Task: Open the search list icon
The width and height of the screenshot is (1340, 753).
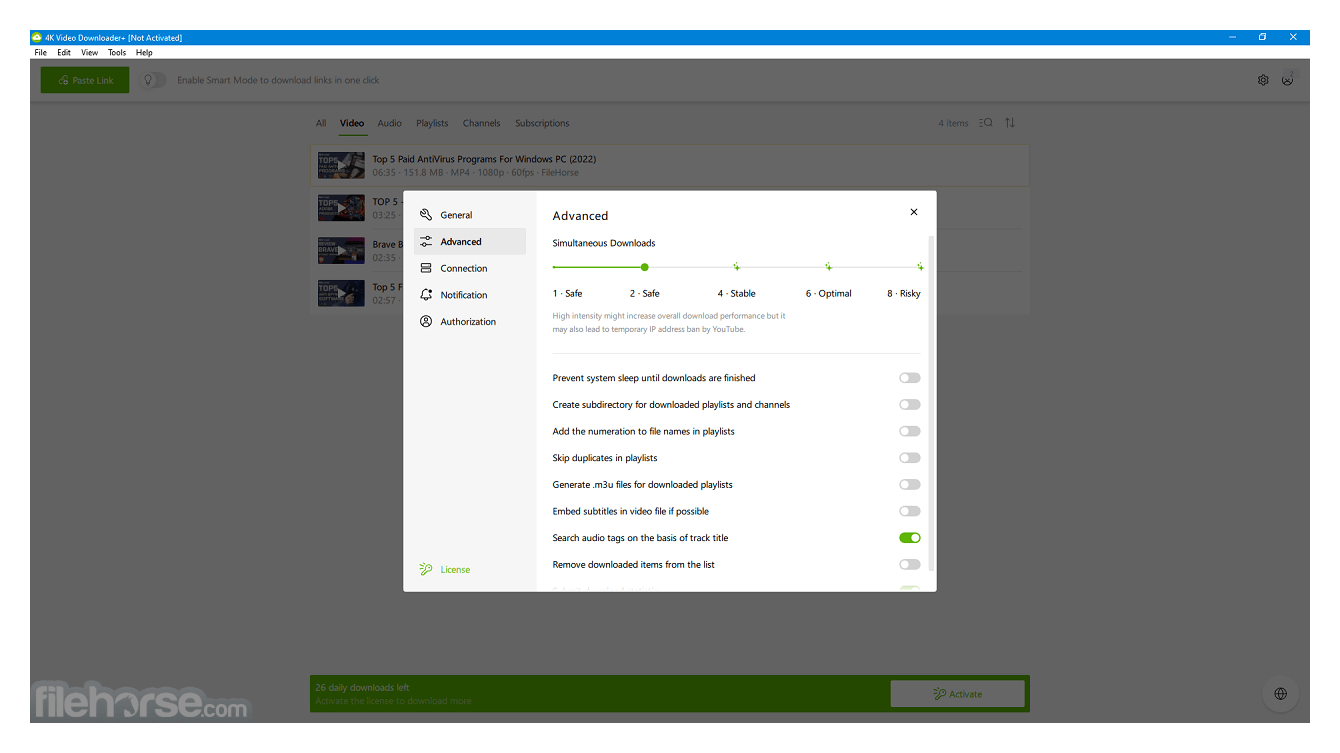Action: [x=985, y=123]
